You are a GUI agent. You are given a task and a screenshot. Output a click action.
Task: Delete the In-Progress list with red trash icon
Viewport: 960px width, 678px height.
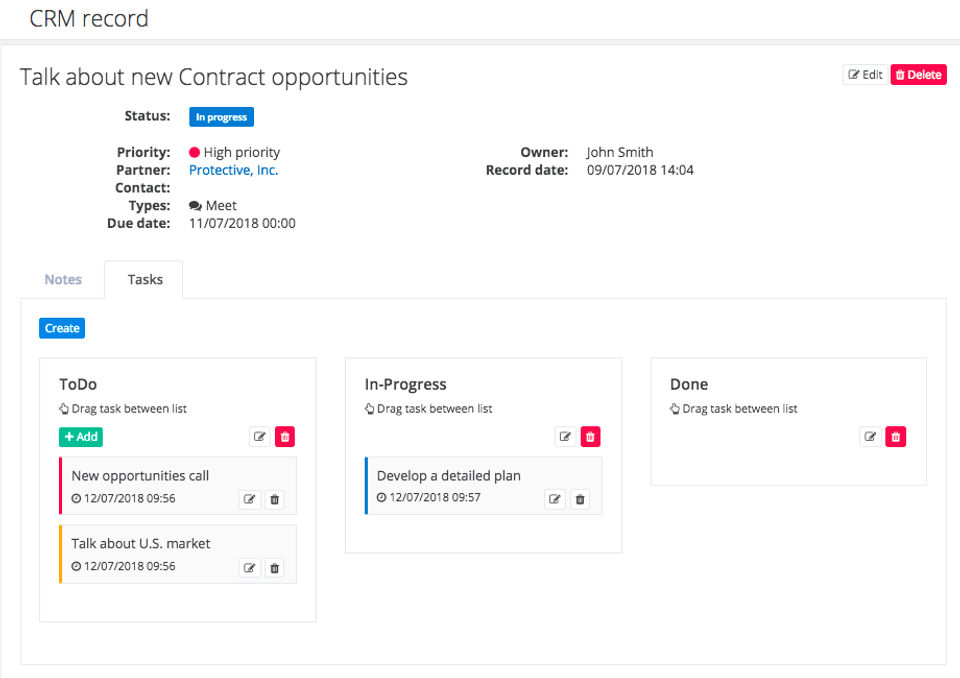pyautogui.click(x=590, y=437)
